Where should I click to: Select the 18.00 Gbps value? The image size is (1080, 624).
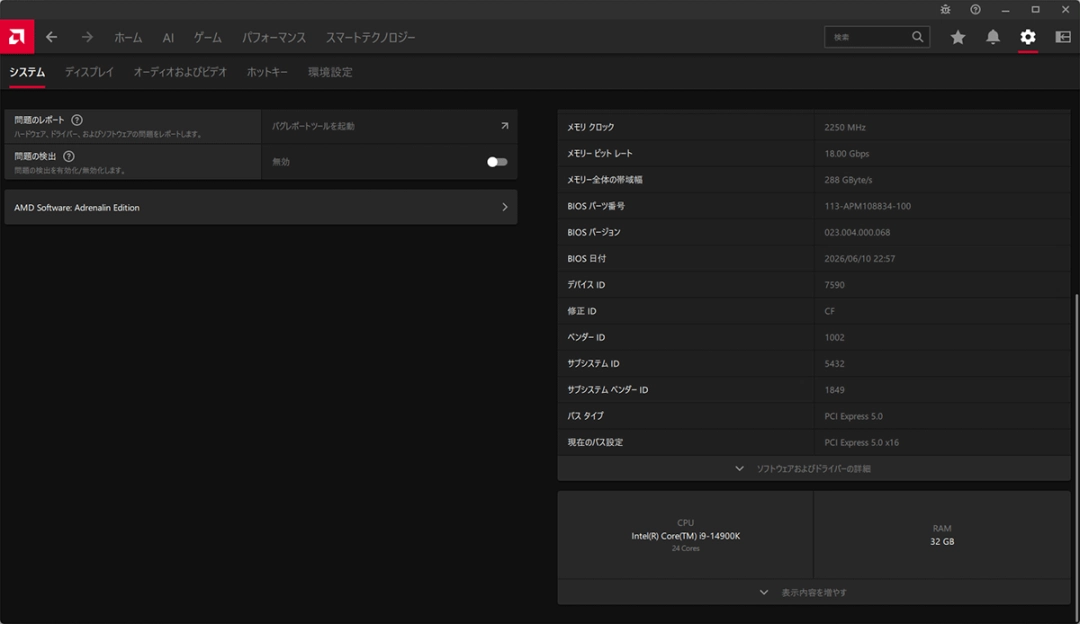coord(847,154)
